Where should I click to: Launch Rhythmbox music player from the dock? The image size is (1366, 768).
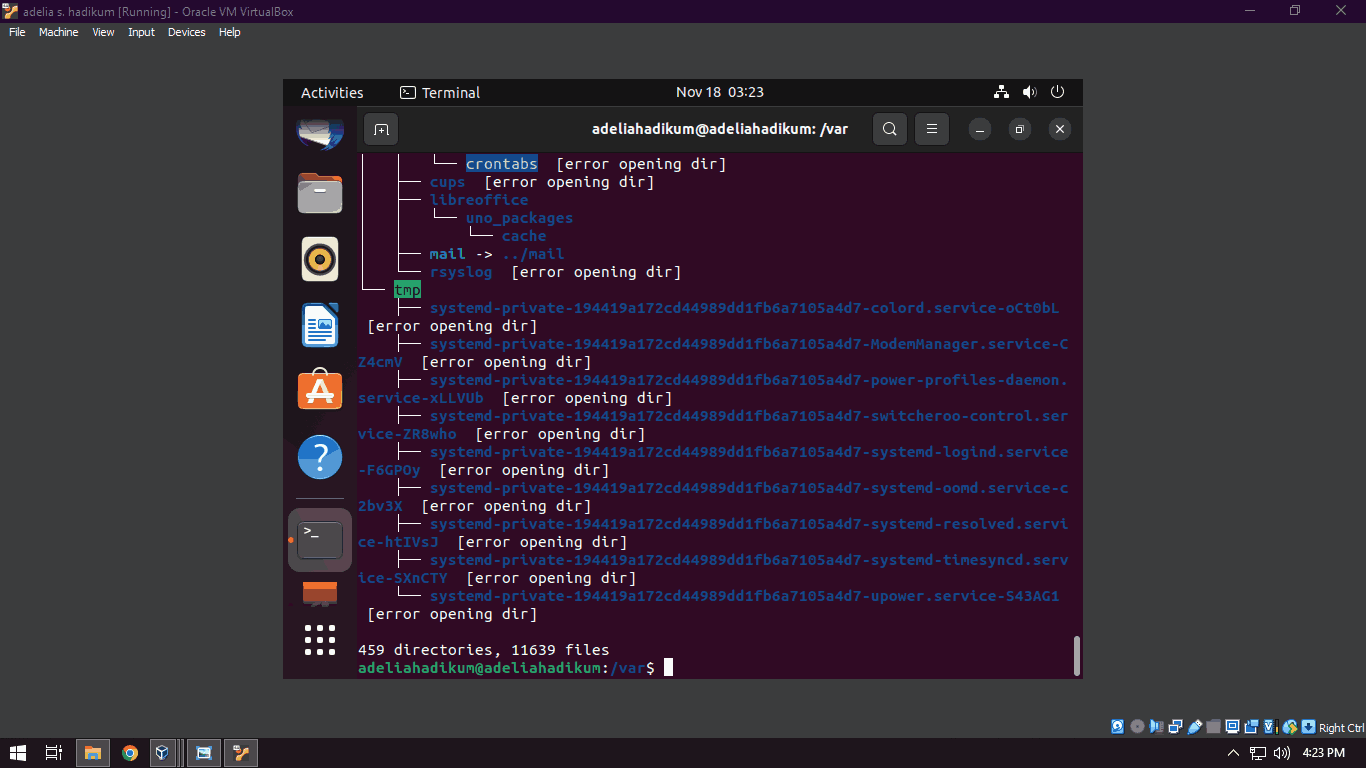click(320, 259)
